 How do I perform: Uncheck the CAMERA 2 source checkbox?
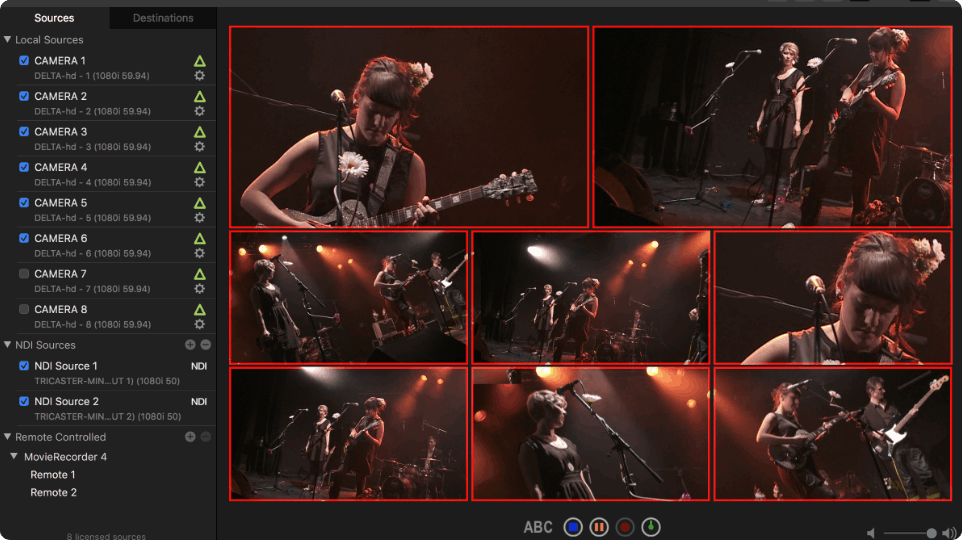[24, 97]
